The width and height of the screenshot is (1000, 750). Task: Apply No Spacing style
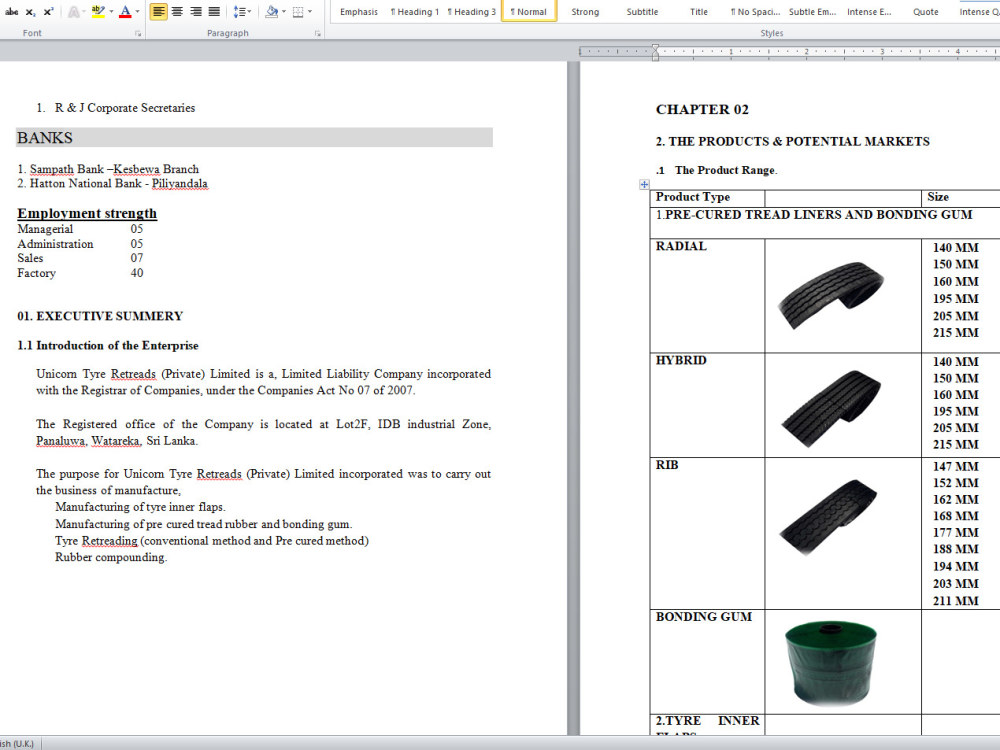755,11
